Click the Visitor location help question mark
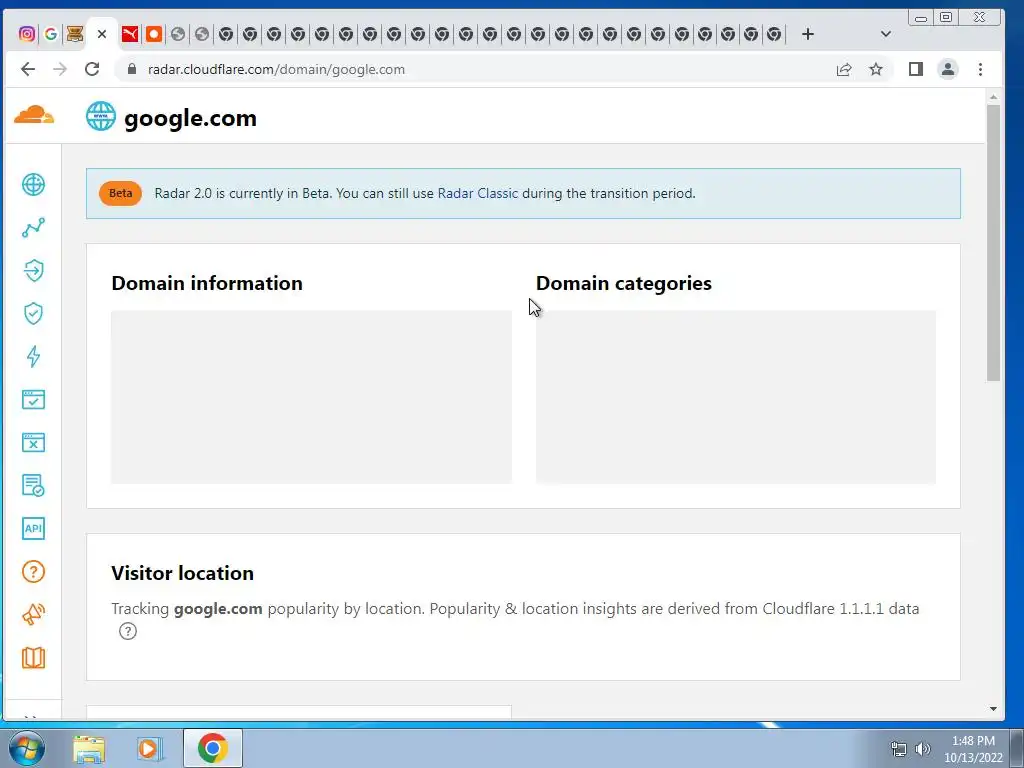Image resolution: width=1024 pixels, height=768 pixels. [x=128, y=632]
